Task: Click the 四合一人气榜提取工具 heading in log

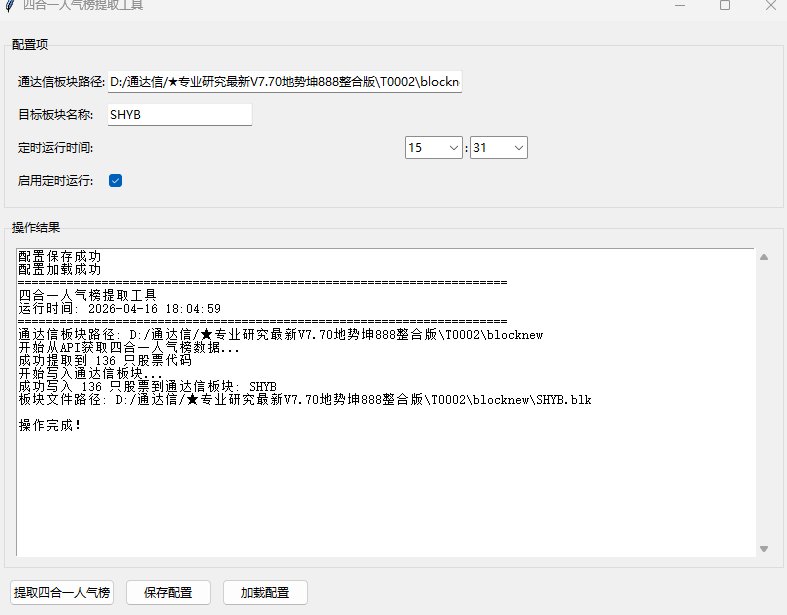Action: tap(87, 295)
